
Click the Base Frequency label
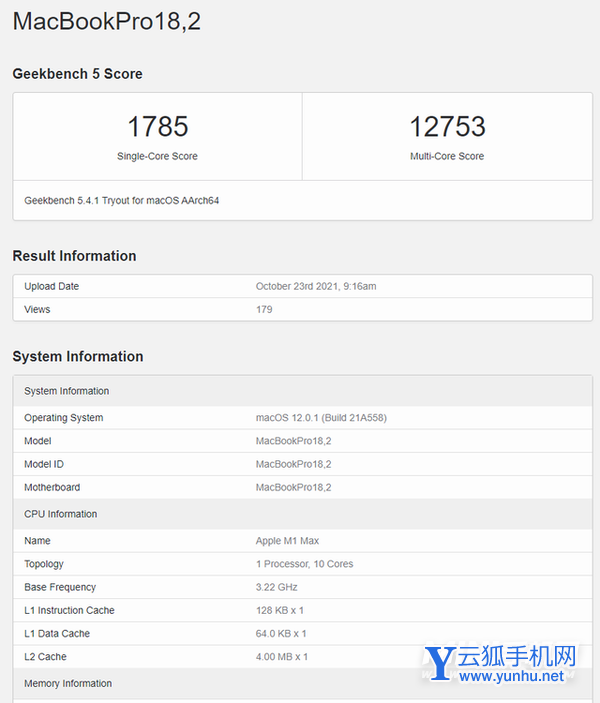click(x=60, y=587)
